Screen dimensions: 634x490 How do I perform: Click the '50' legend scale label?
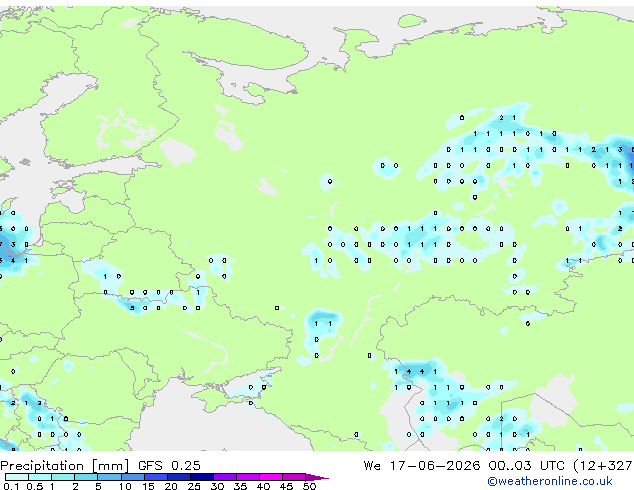point(309,486)
